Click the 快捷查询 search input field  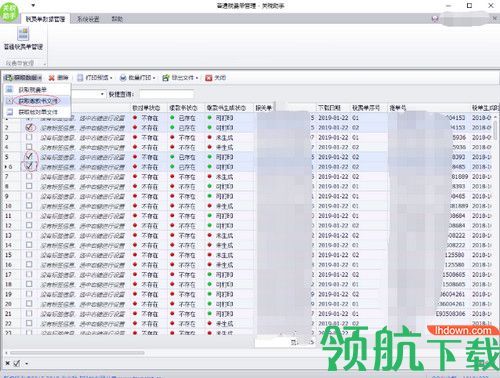coord(166,94)
